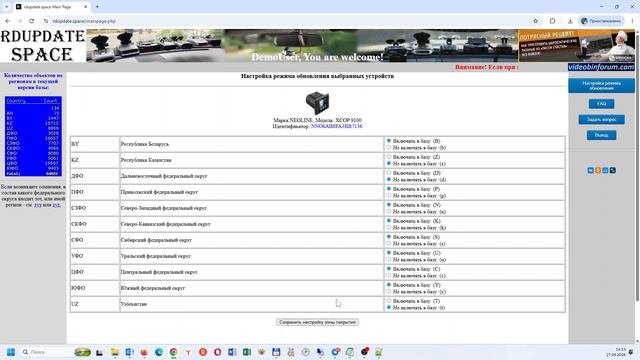Open the device identifier link NN06ABBFA3BB7136
The width and height of the screenshot is (640, 360).
[x=336, y=126]
